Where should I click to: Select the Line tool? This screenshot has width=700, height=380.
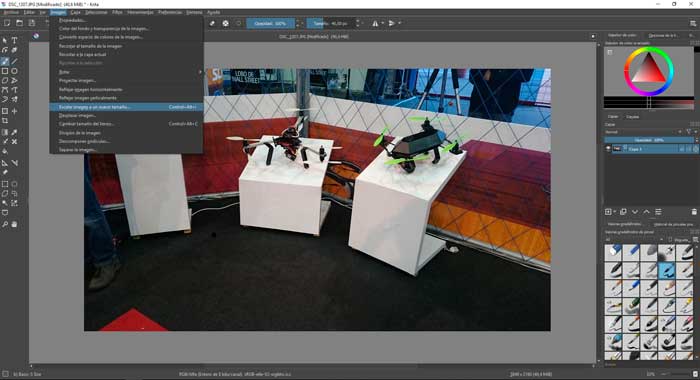[14, 61]
